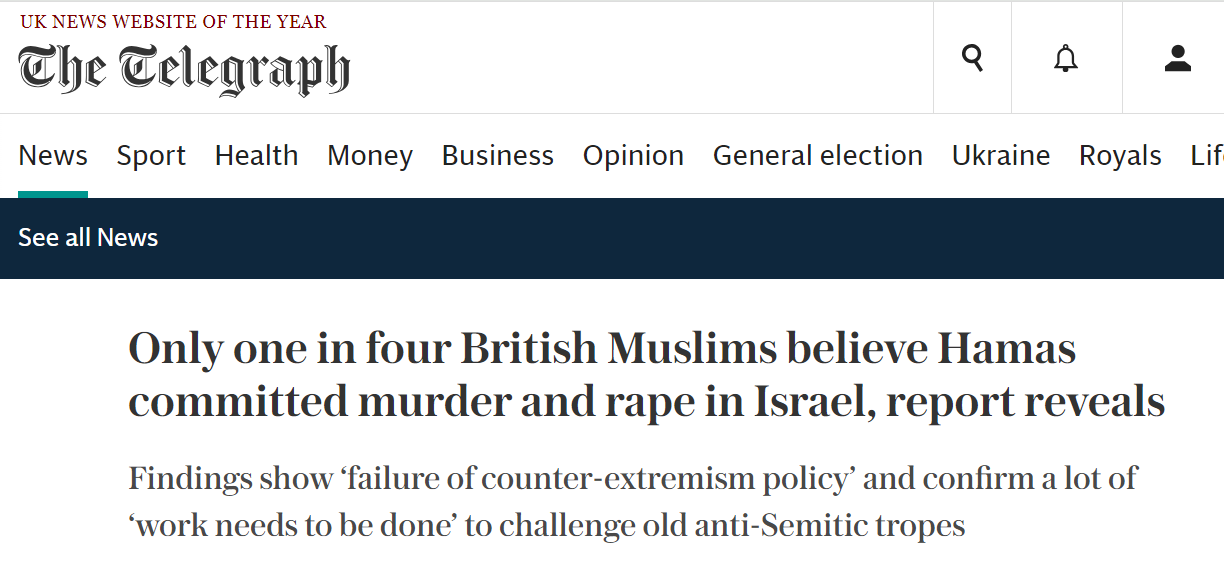Image resolution: width=1224 pixels, height=586 pixels.
Task: Open the search magnifier icon
Action: pyautogui.click(x=972, y=59)
